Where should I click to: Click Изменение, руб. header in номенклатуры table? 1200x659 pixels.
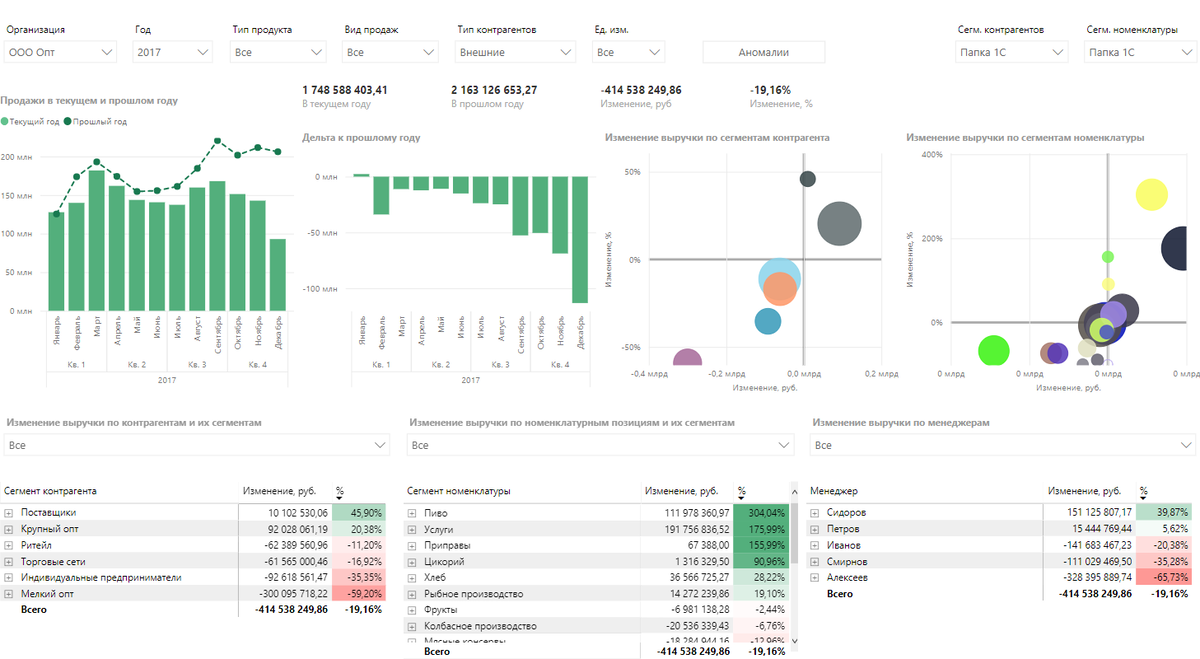click(682, 491)
